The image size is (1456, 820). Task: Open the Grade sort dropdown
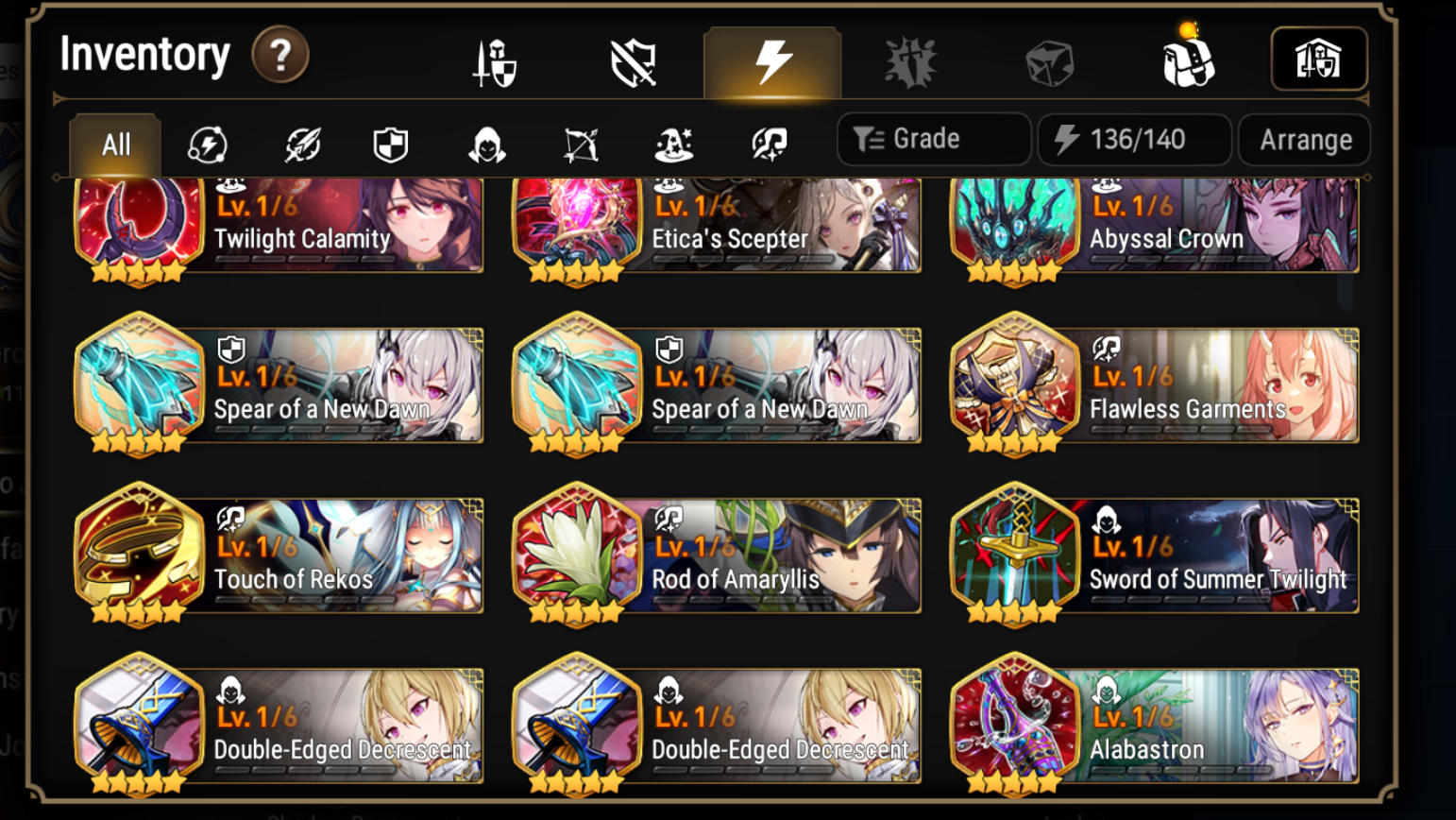pos(934,139)
